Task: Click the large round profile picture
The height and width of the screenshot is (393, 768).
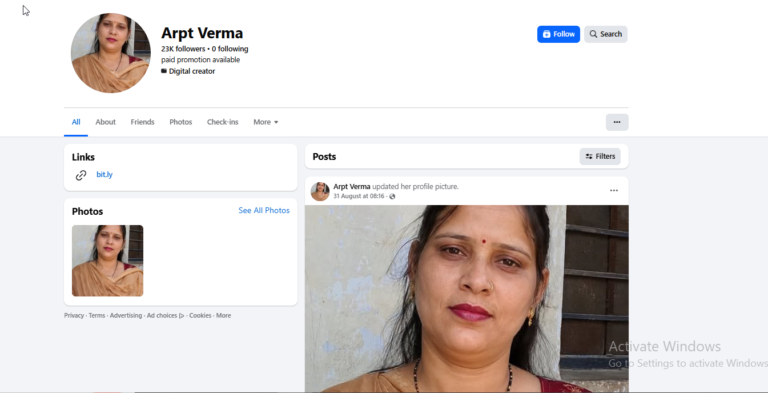Action: [x=111, y=53]
